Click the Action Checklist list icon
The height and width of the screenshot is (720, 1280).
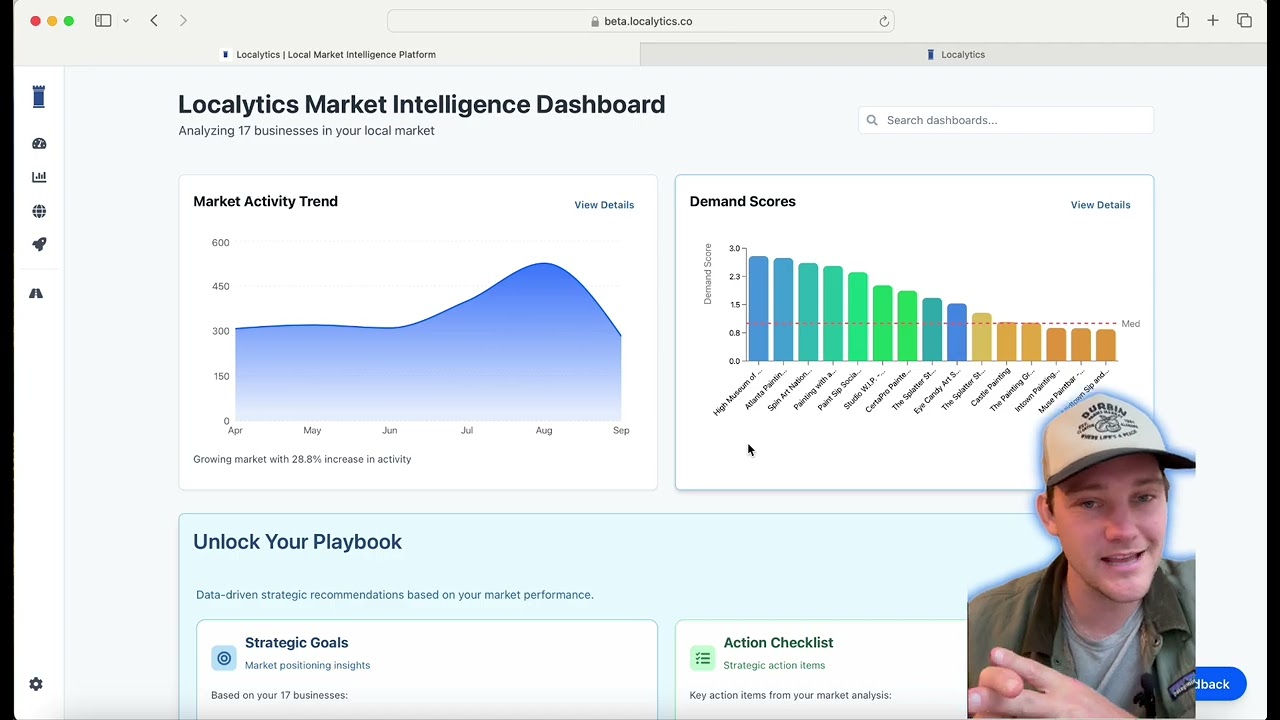pyautogui.click(x=703, y=658)
